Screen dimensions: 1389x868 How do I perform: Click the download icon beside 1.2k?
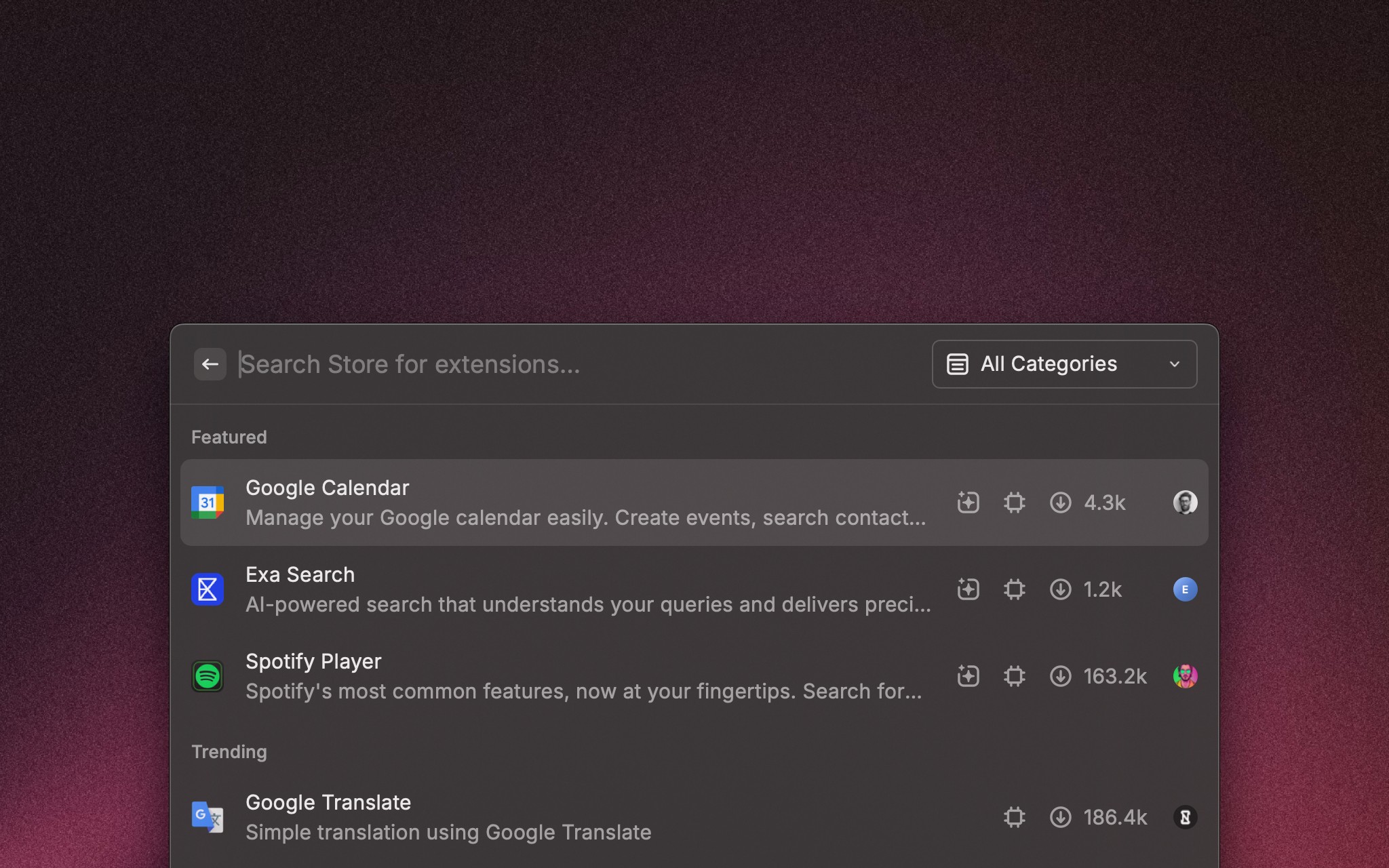(1060, 589)
